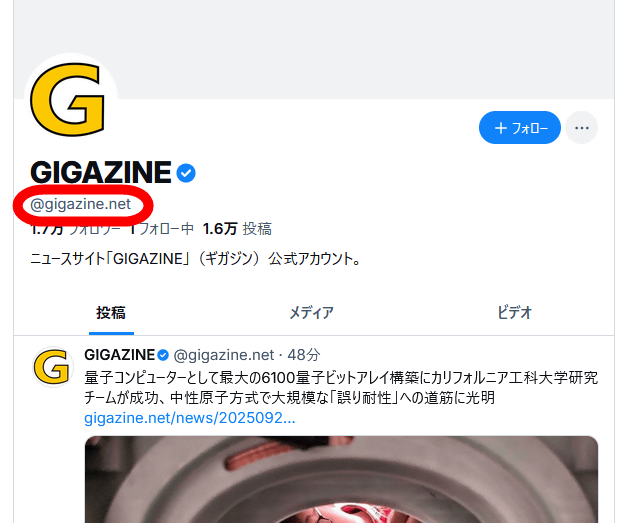
Task: Click the @gigazine.net handle under profile name
Action: point(80,204)
